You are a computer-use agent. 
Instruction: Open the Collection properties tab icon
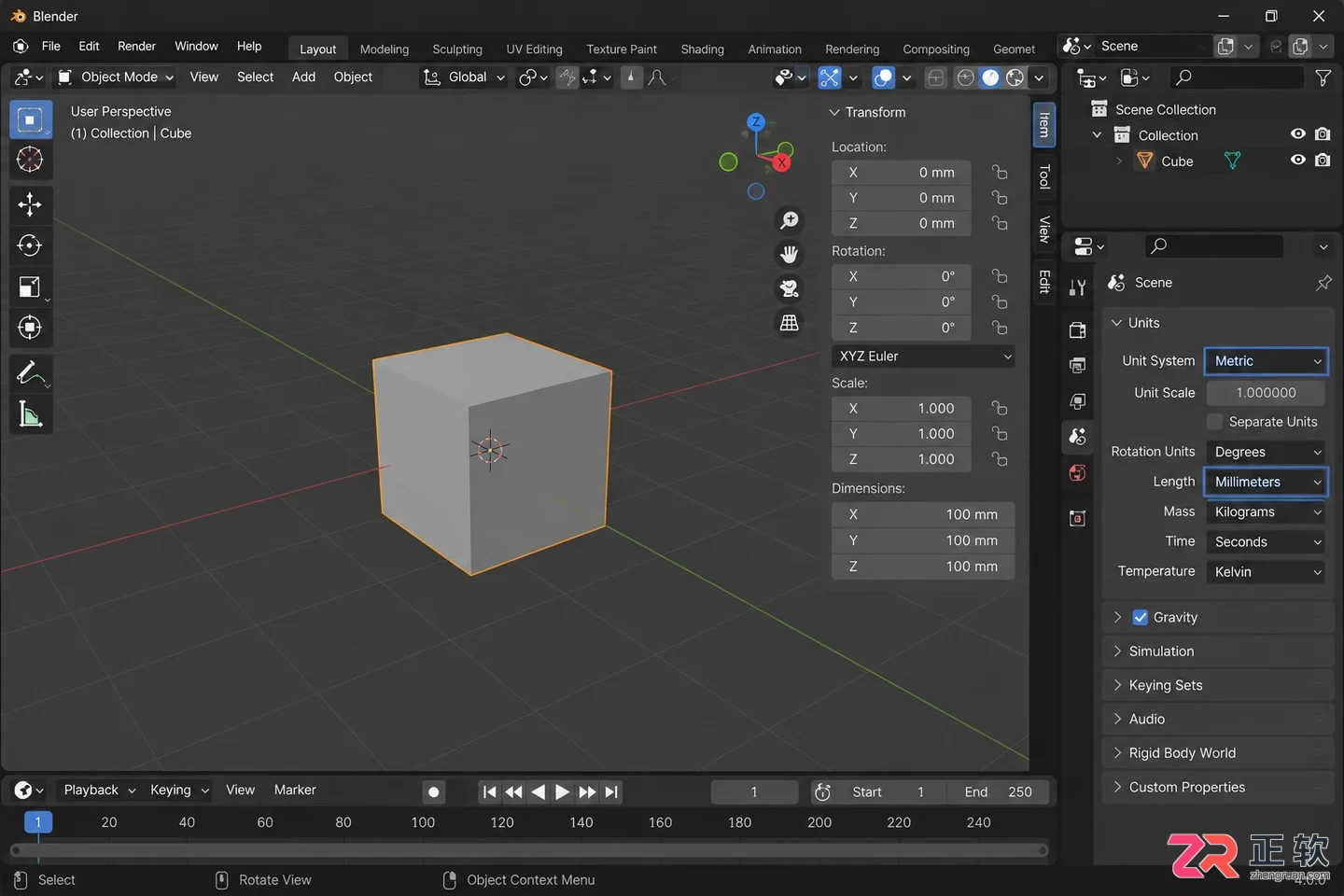click(x=1078, y=518)
